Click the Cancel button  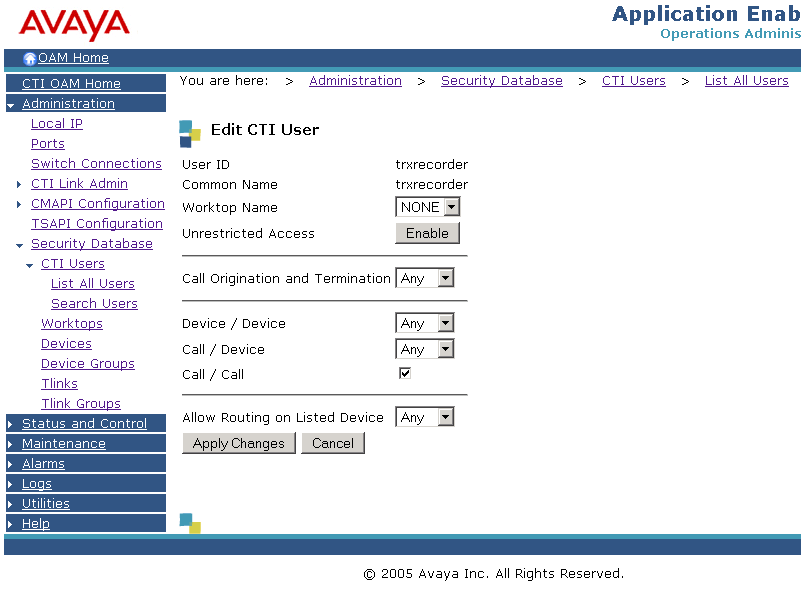pyautogui.click(x=333, y=443)
